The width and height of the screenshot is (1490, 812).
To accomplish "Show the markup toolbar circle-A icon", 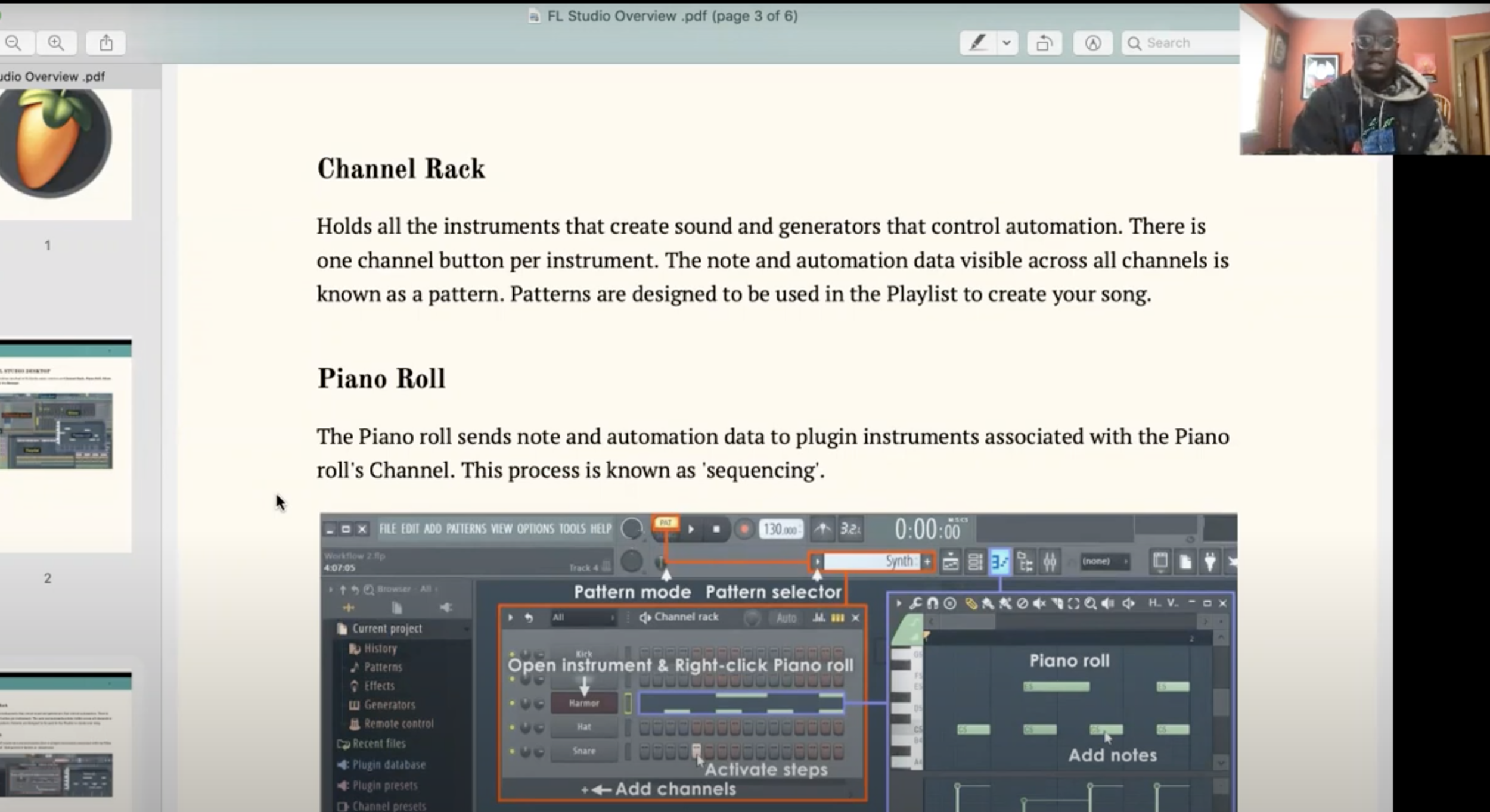I will [x=1092, y=43].
